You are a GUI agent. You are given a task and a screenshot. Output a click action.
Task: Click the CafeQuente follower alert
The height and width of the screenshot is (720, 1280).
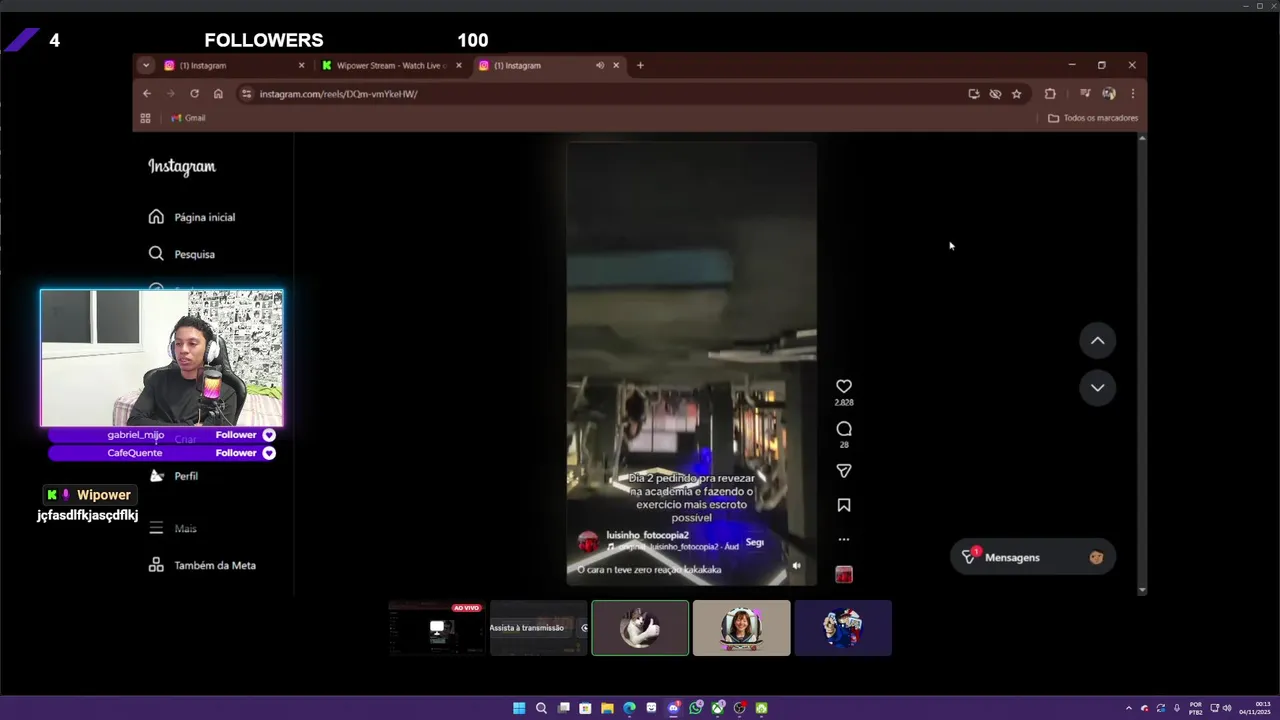pyautogui.click(x=162, y=453)
